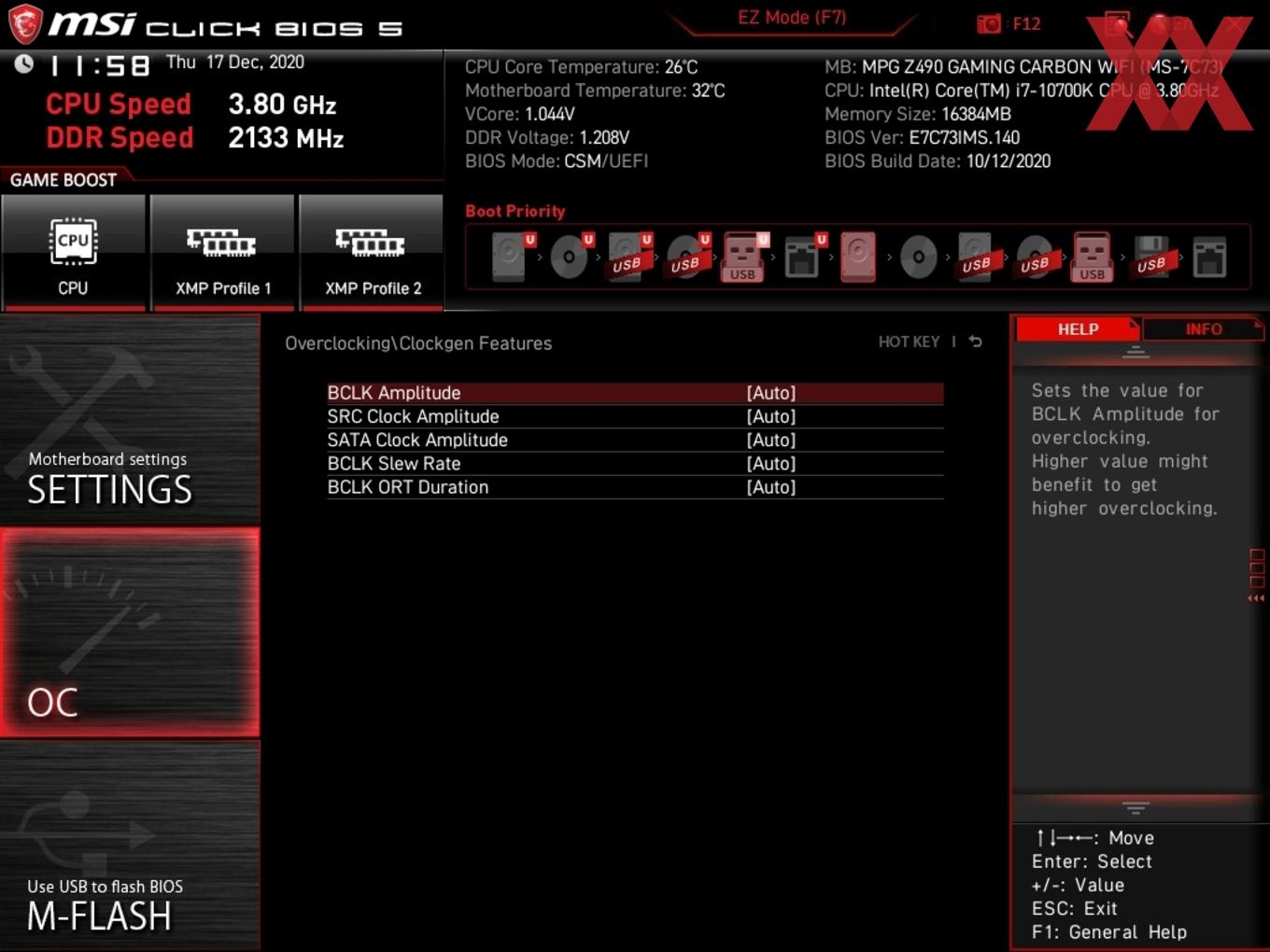Click the BIOS Mode CSM/UEFI entry

click(557, 161)
